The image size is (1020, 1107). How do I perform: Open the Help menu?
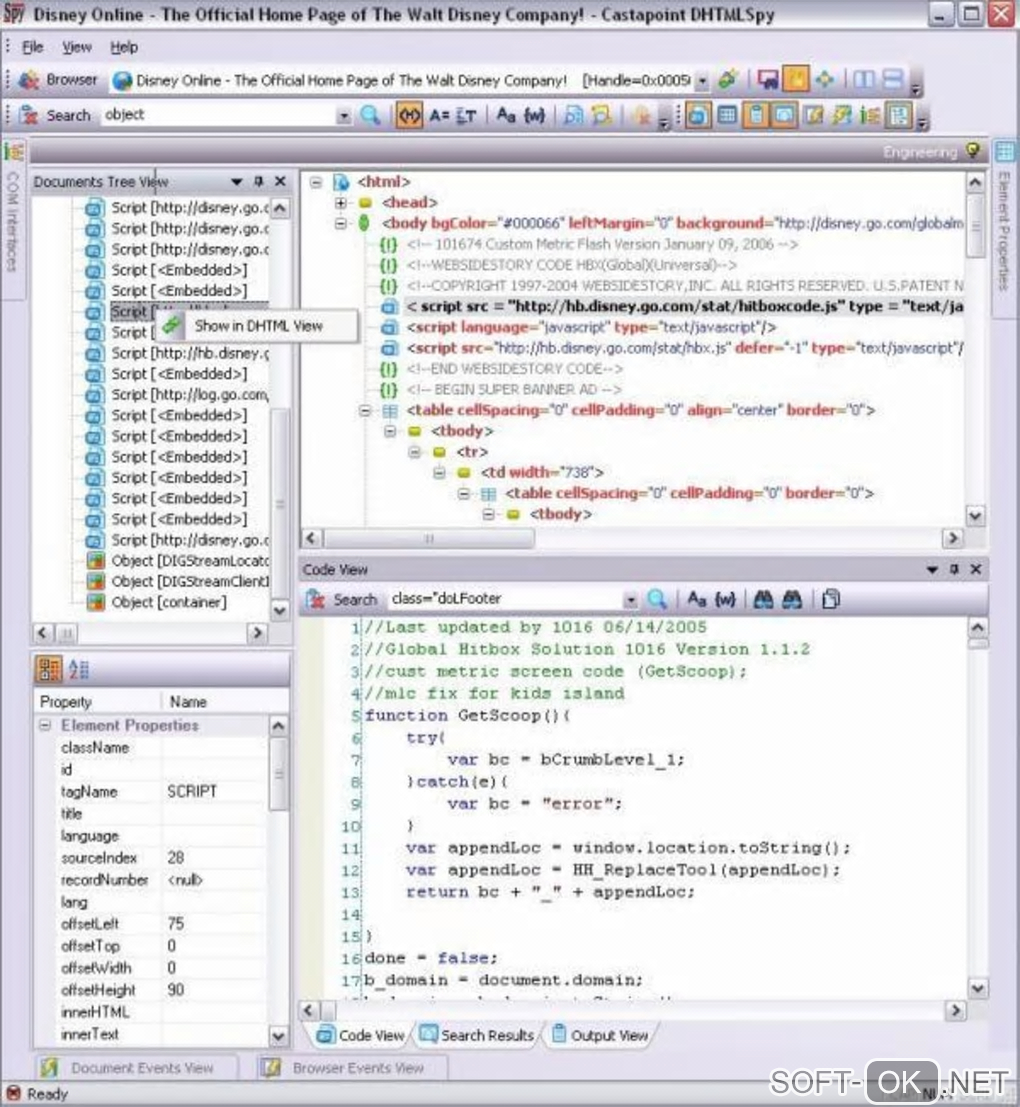pyautogui.click(x=124, y=47)
